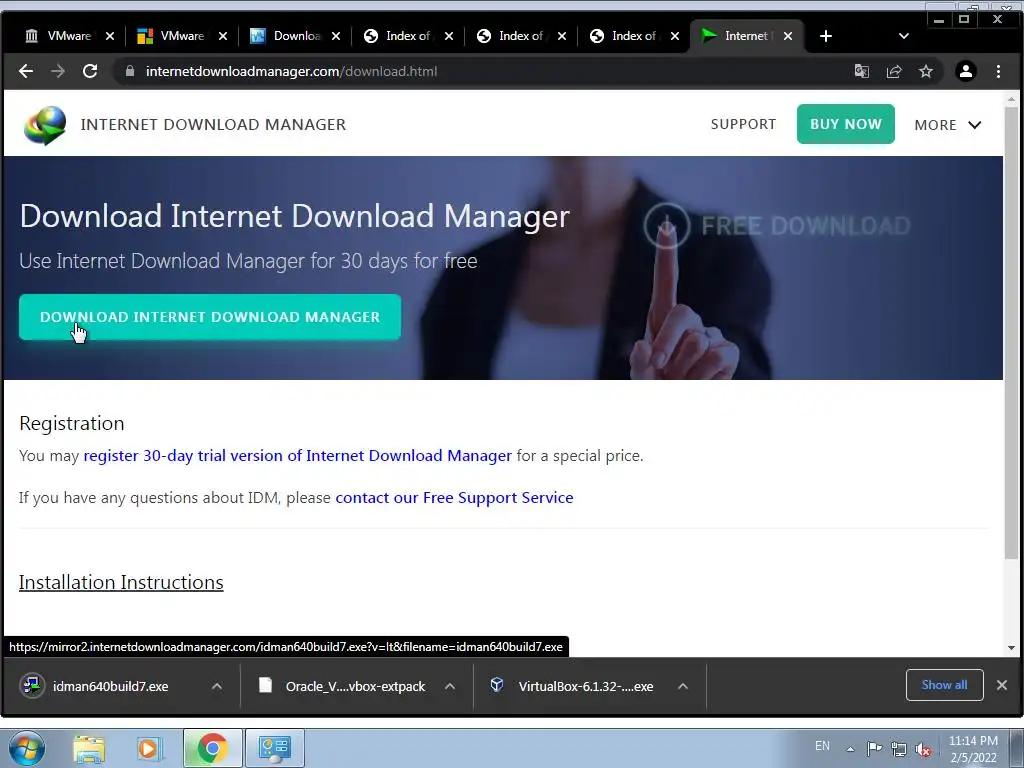Click Chrome icon in taskbar
The height and width of the screenshot is (768, 1024).
[x=212, y=748]
